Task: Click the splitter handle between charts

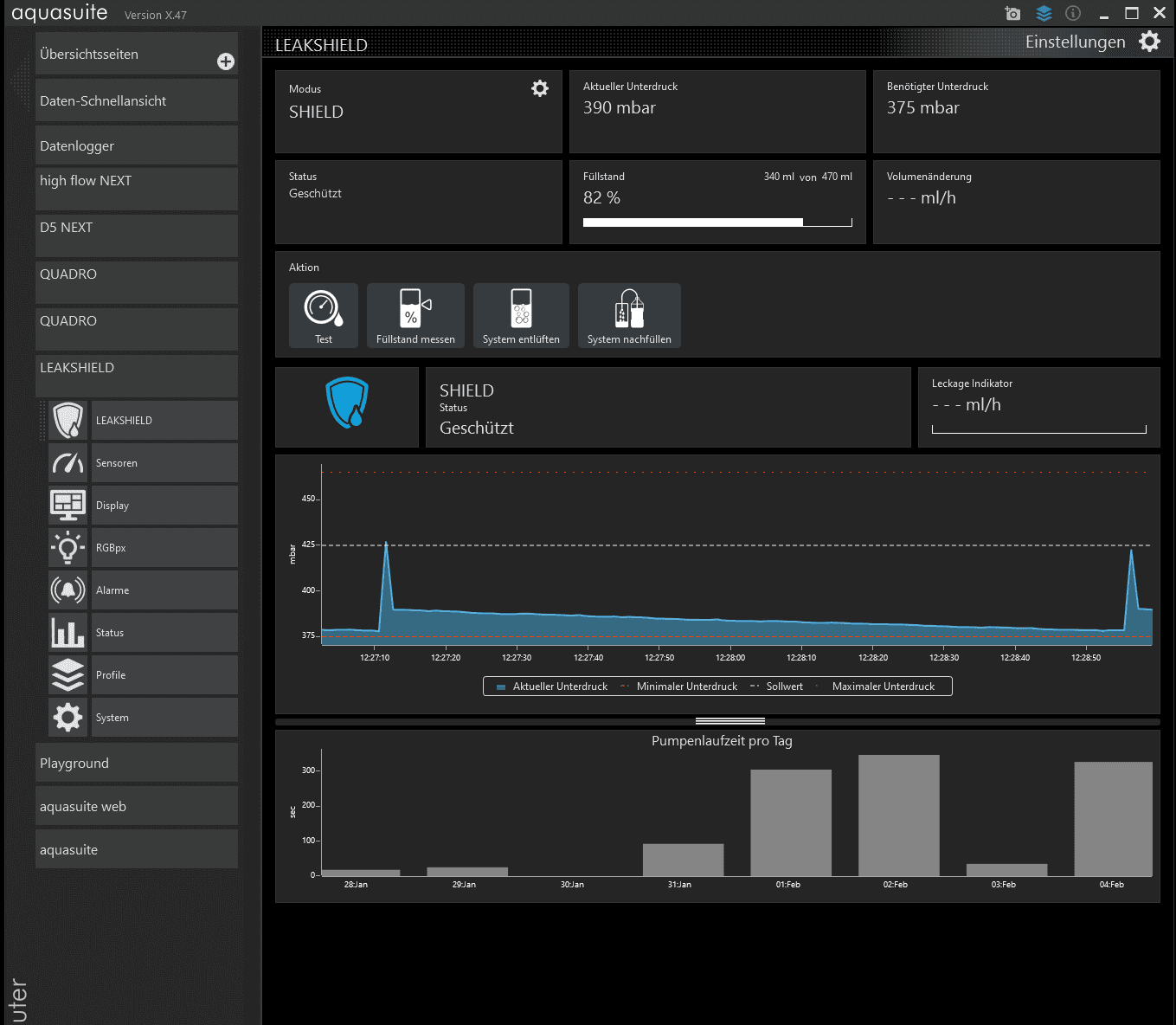Action: coord(730,720)
